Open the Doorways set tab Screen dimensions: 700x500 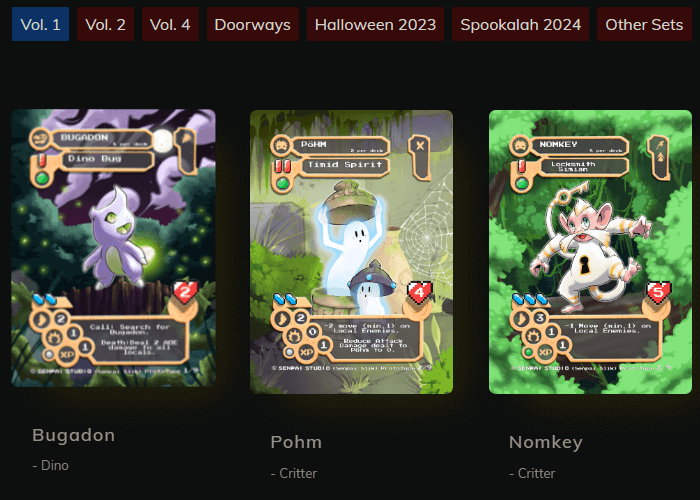click(253, 24)
